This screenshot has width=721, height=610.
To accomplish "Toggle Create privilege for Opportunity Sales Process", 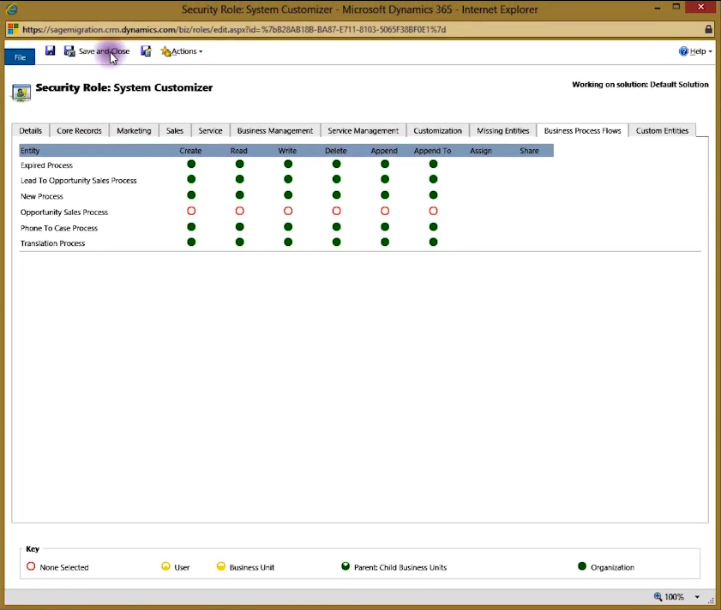I will tap(191, 211).
